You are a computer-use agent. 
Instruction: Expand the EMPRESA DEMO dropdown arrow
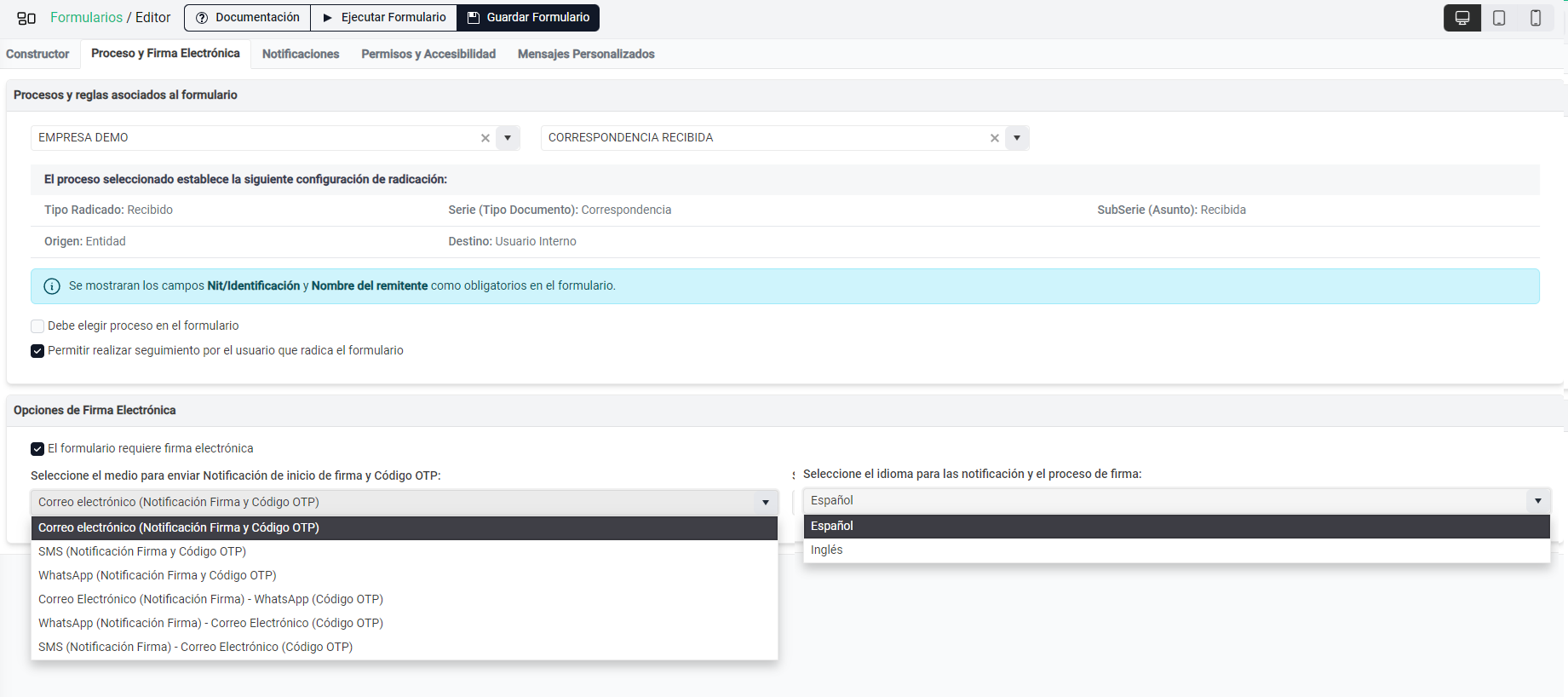(508, 138)
